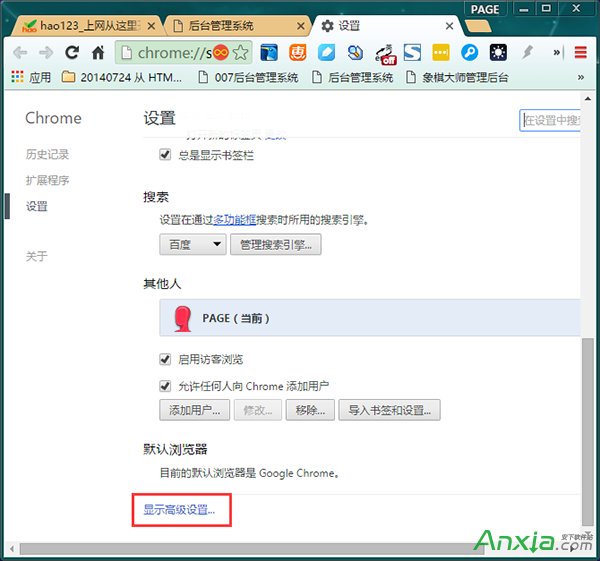
Task: Go back with the back arrow
Action: 20,52
